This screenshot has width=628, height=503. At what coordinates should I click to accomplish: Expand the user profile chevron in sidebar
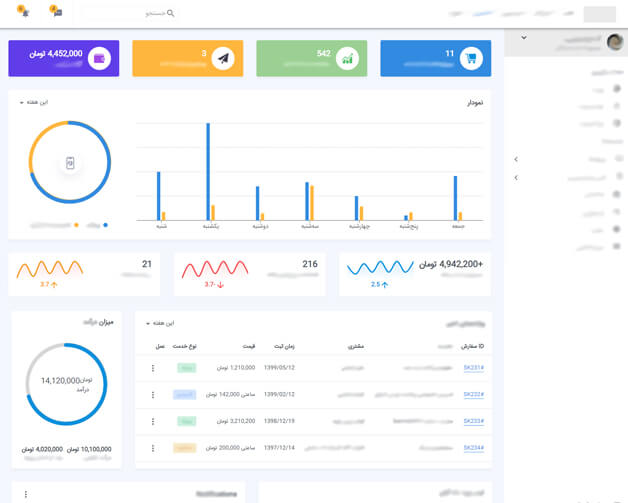524,38
